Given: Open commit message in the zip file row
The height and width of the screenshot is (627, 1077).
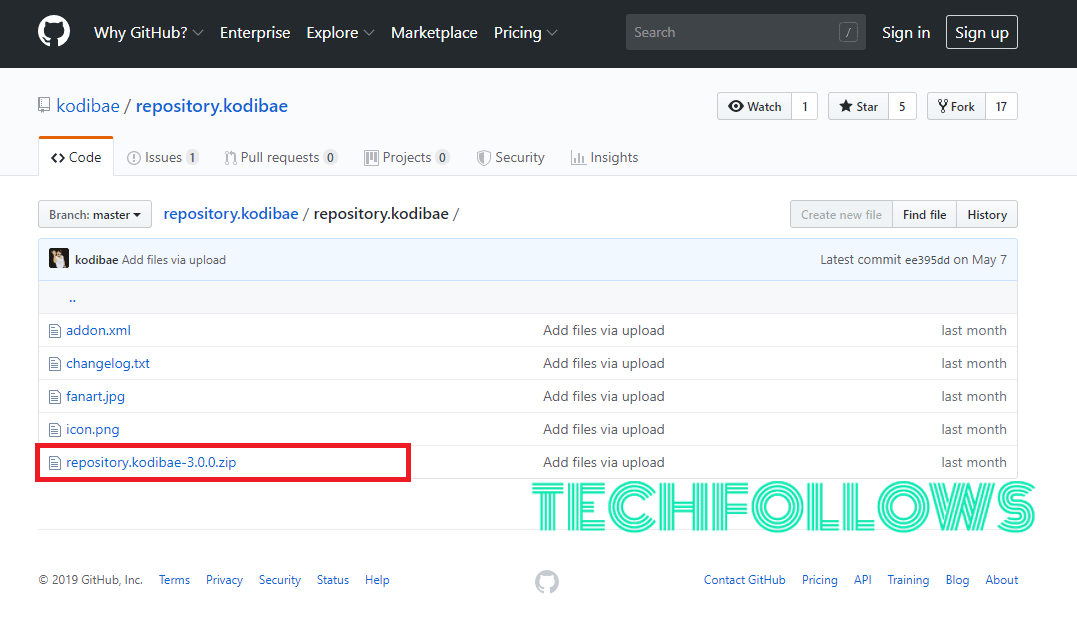Looking at the screenshot, I should click(x=604, y=462).
